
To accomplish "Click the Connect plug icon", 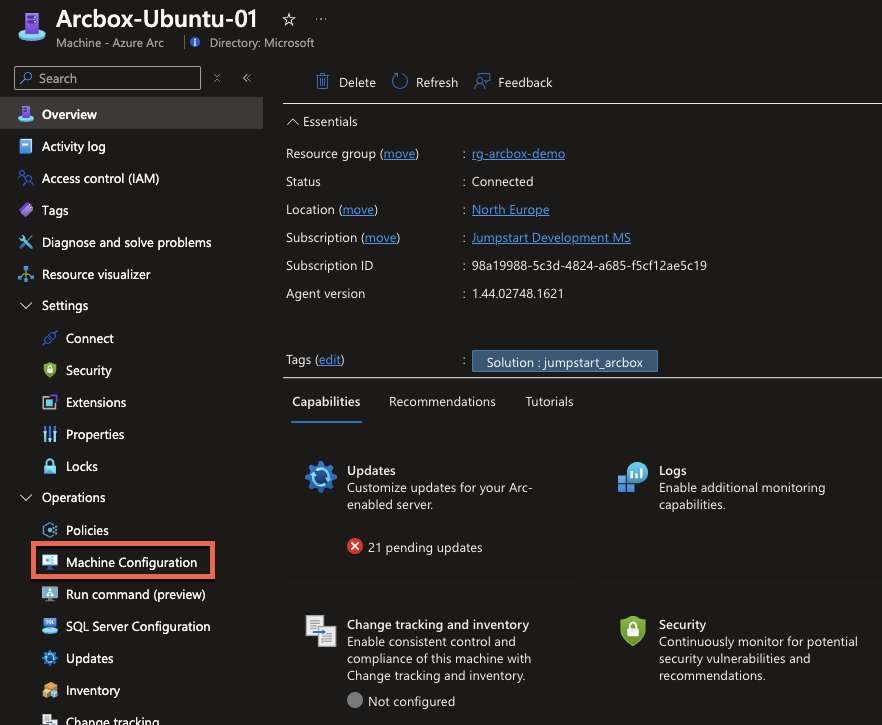I will coord(50,338).
